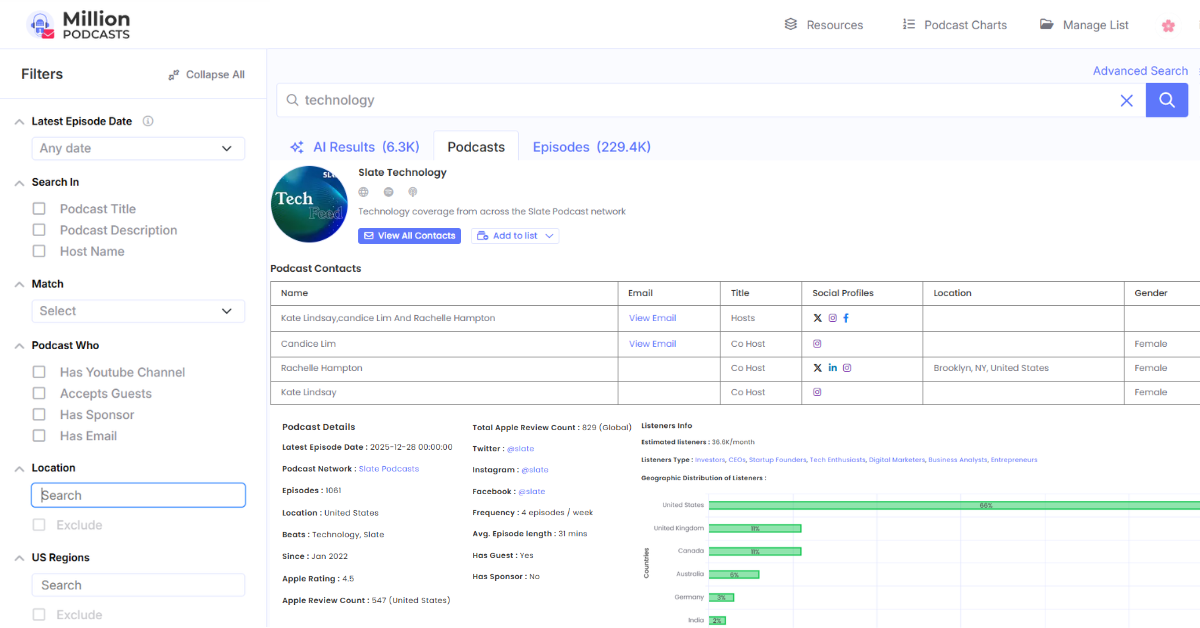Enable the Has Youtube Channel filter
The width and height of the screenshot is (1200, 628).
click(x=39, y=372)
